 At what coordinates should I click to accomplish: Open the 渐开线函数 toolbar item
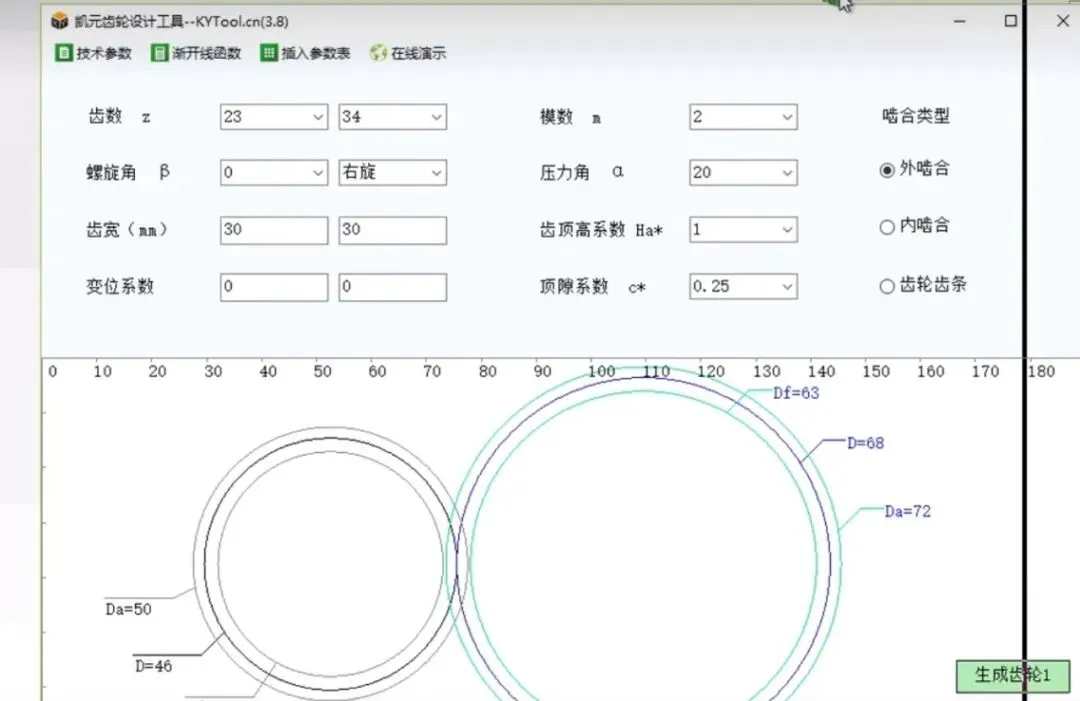coord(196,53)
